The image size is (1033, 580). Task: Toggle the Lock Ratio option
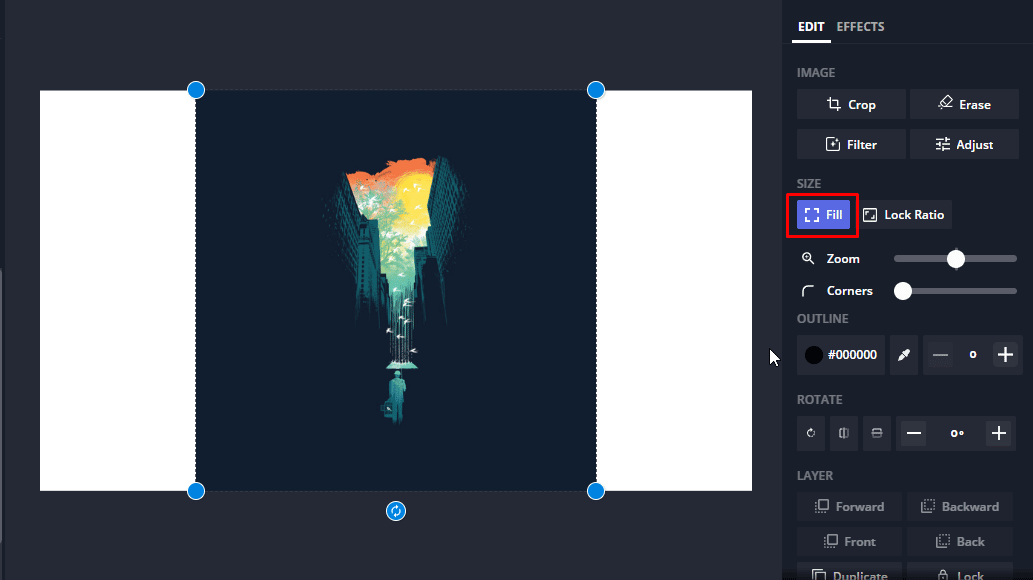[904, 215]
